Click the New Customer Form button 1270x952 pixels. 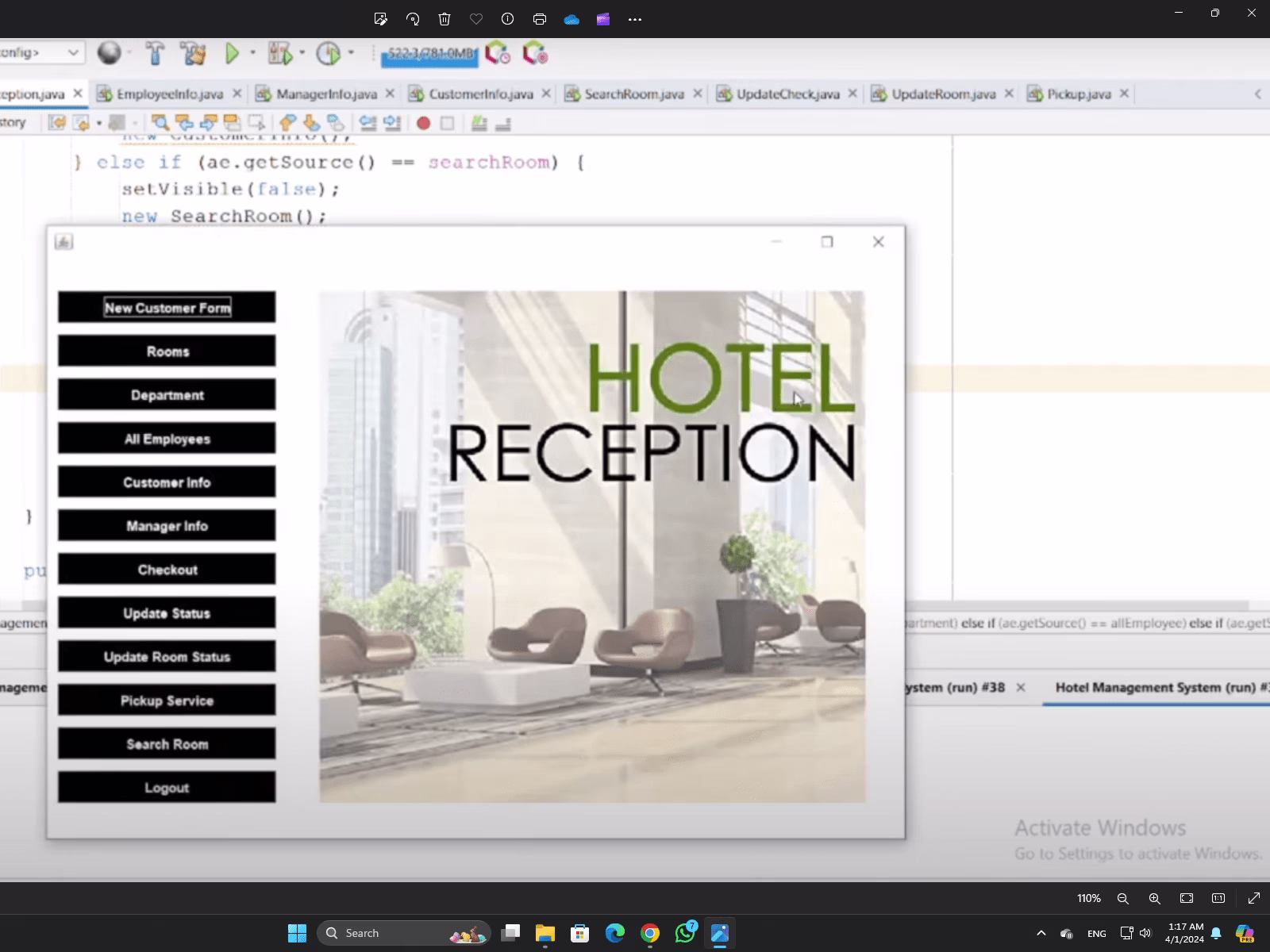tap(167, 307)
